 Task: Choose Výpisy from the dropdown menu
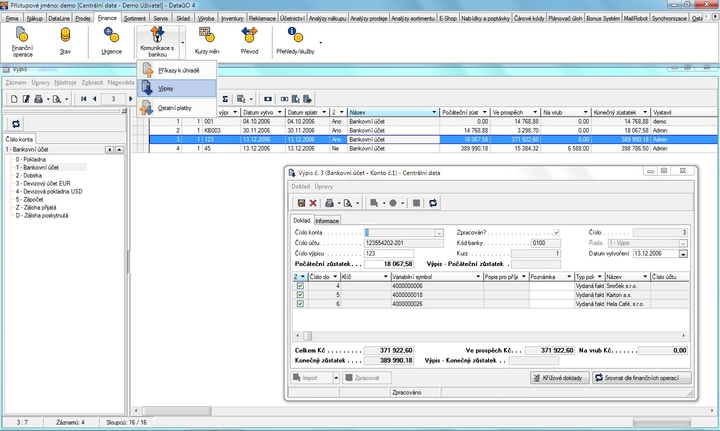pyautogui.click(x=177, y=89)
